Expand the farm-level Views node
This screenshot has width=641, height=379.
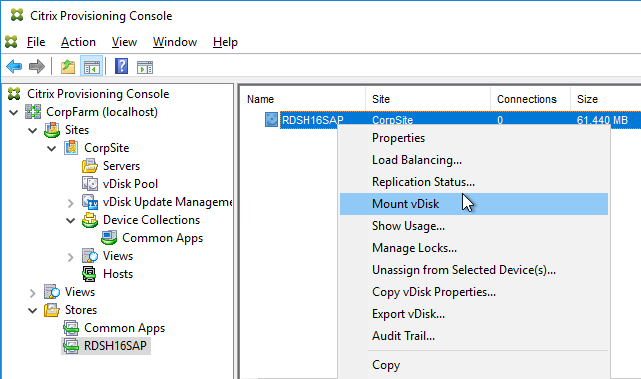pyautogui.click(x=33, y=293)
